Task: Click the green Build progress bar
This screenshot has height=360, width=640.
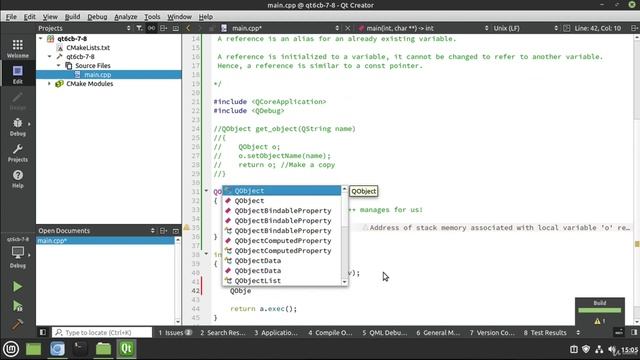Action: [x=600, y=310]
